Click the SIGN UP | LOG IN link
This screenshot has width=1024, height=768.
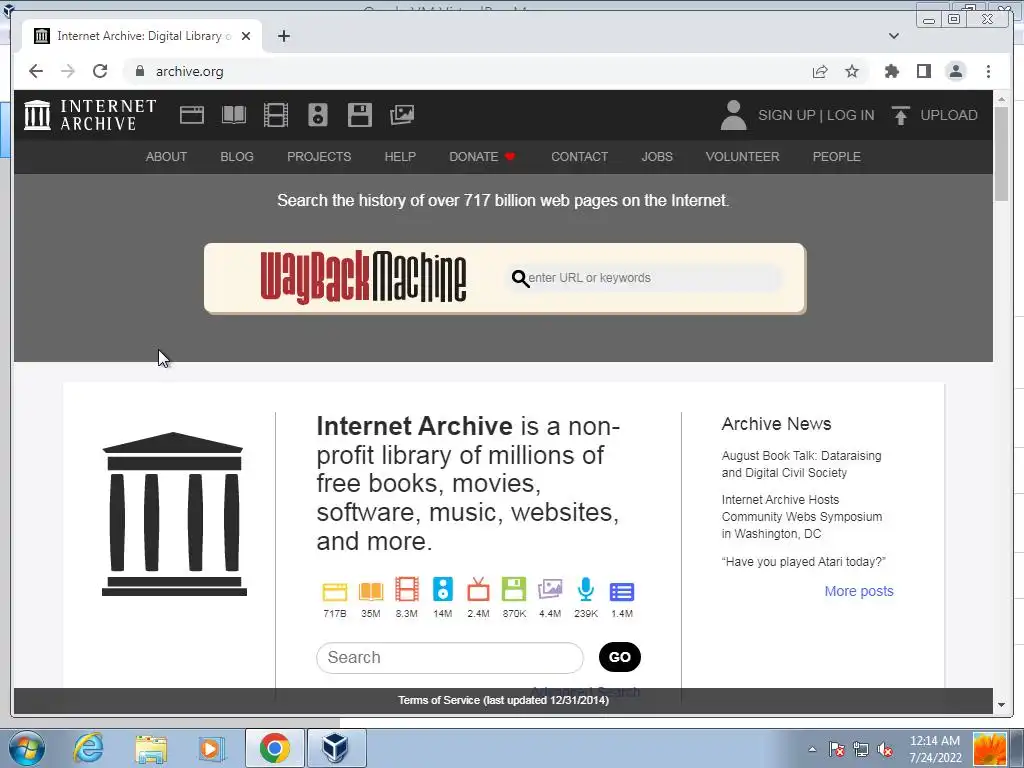click(x=816, y=115)
